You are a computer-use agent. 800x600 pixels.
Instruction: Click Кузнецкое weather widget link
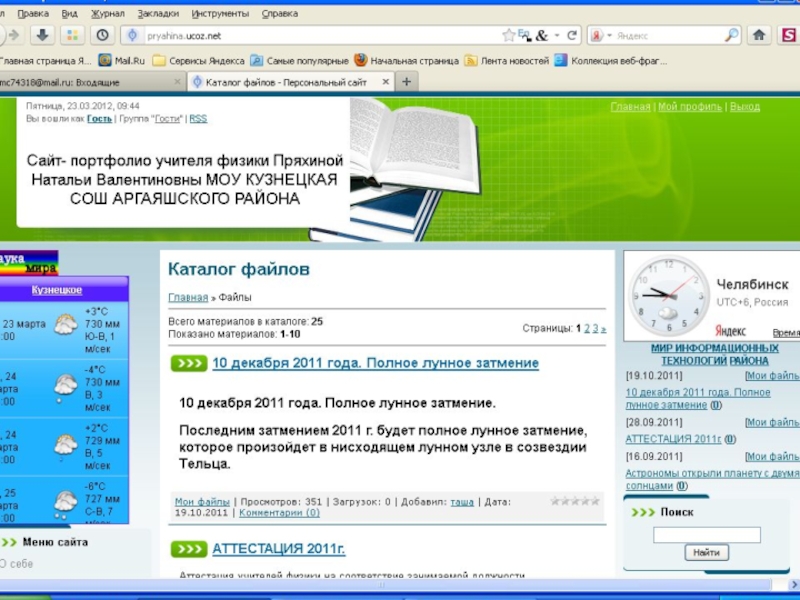tap(57, 290)
